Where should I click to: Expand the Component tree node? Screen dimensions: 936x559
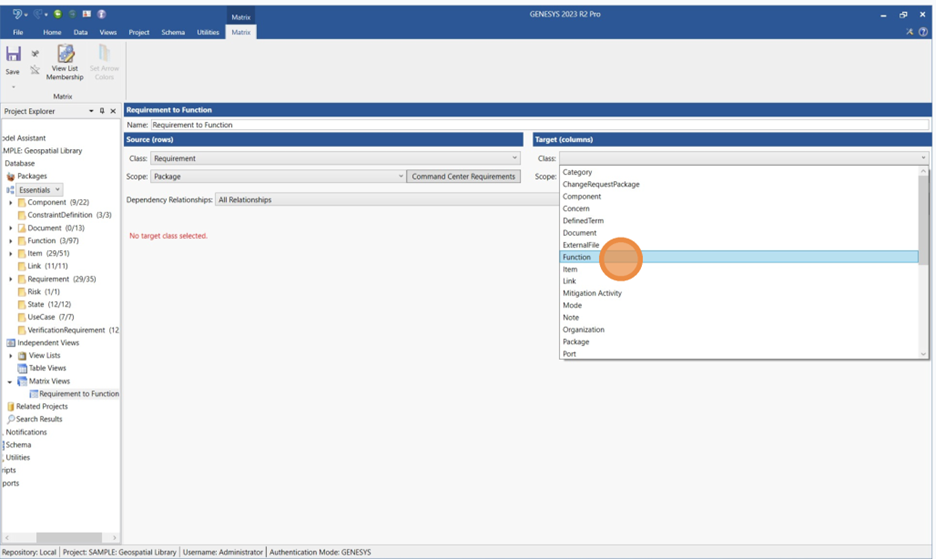click(x=10, y=202)
